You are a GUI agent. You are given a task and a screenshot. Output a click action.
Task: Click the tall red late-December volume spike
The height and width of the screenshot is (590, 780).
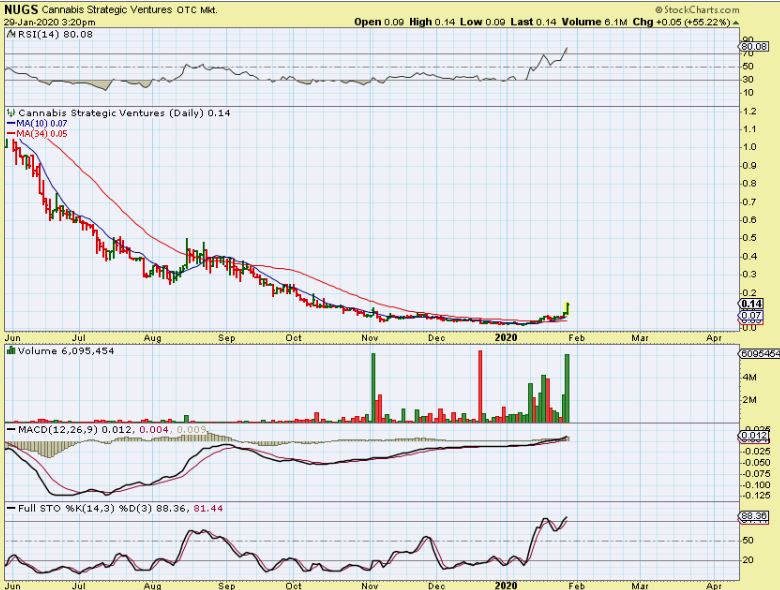(481, 387)
